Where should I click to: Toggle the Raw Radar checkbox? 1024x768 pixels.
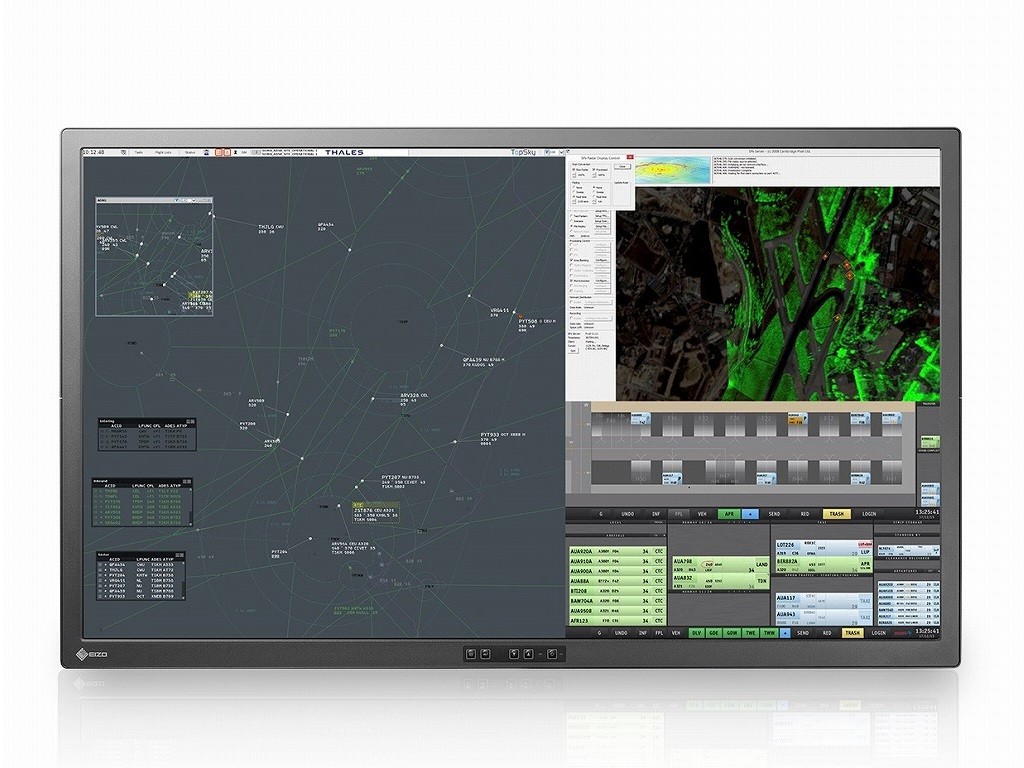tap(573, 170)
